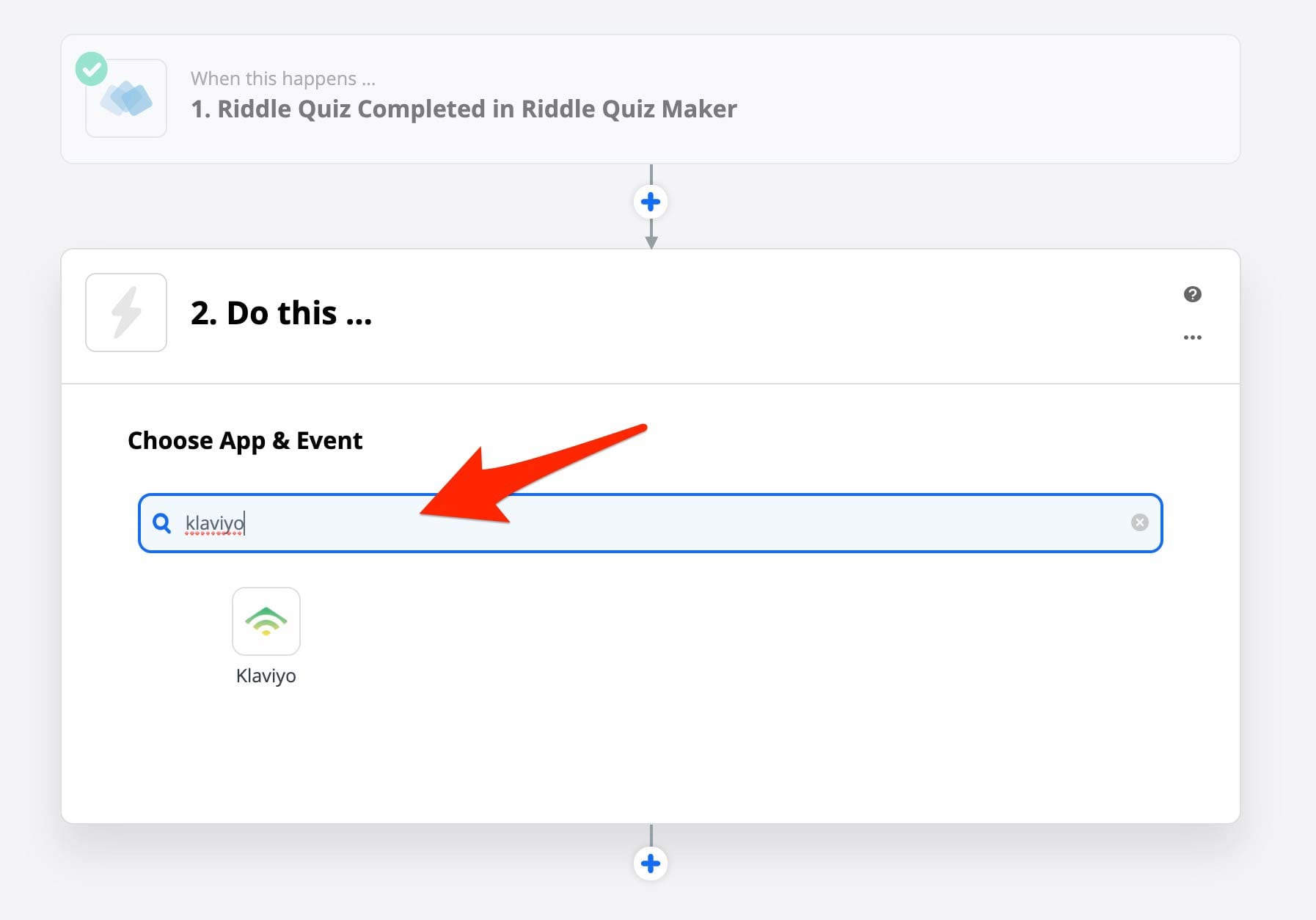Click the 'When this happens ...' label

(x=283, y=79)
